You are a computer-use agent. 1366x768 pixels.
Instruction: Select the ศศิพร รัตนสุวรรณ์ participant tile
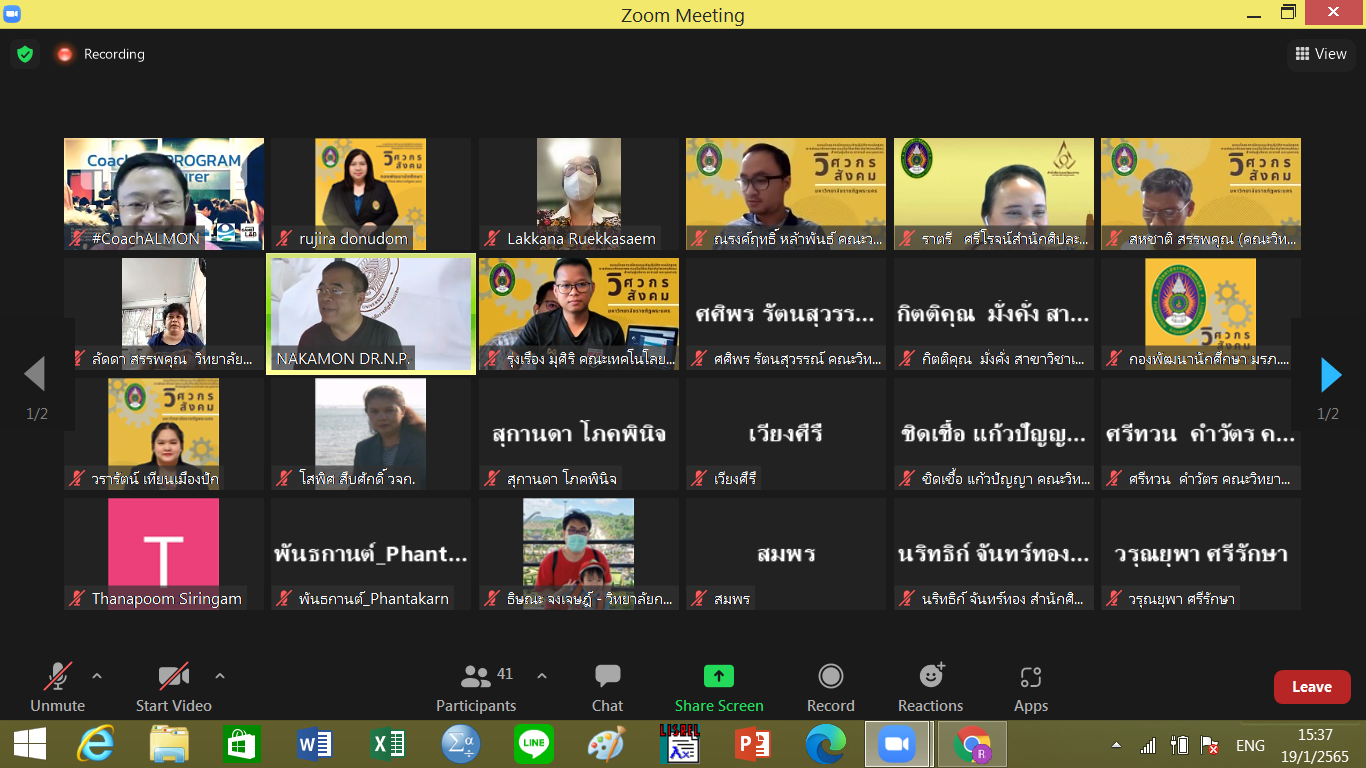(786, 314)
